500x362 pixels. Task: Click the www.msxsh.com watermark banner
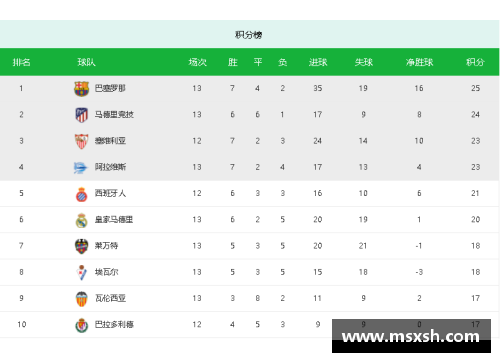[411, 336]
